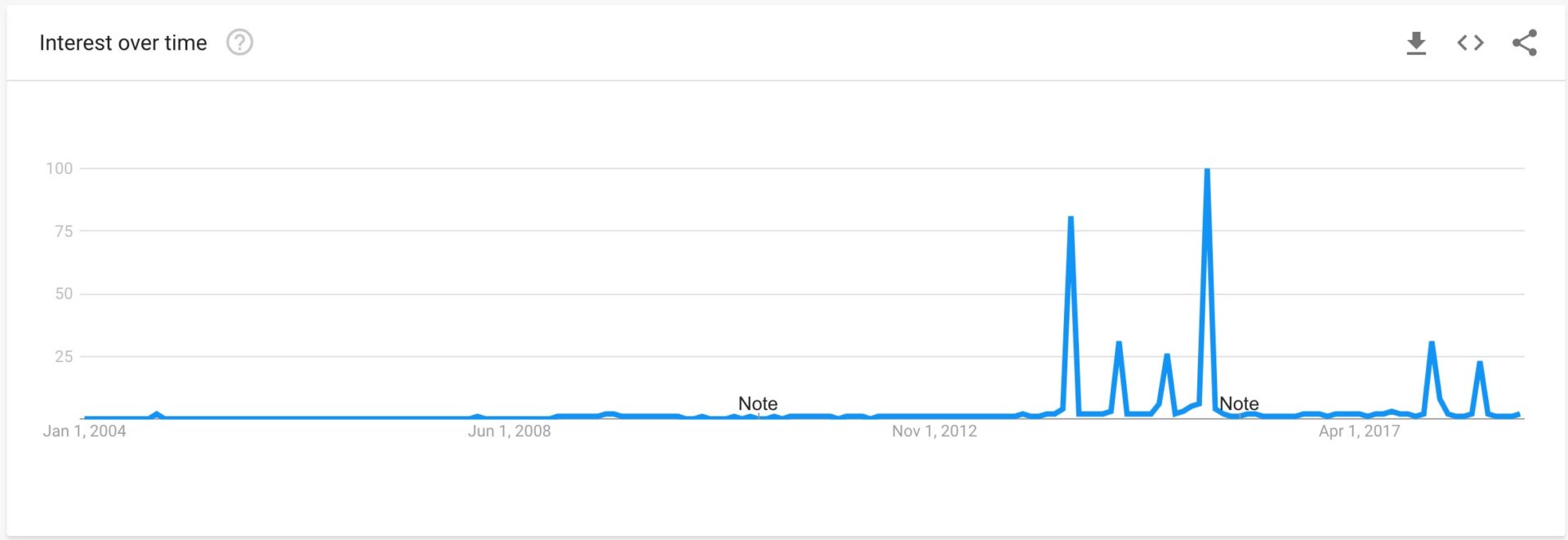Select the Jan 1, 2004 axis label

click(86, 431)
